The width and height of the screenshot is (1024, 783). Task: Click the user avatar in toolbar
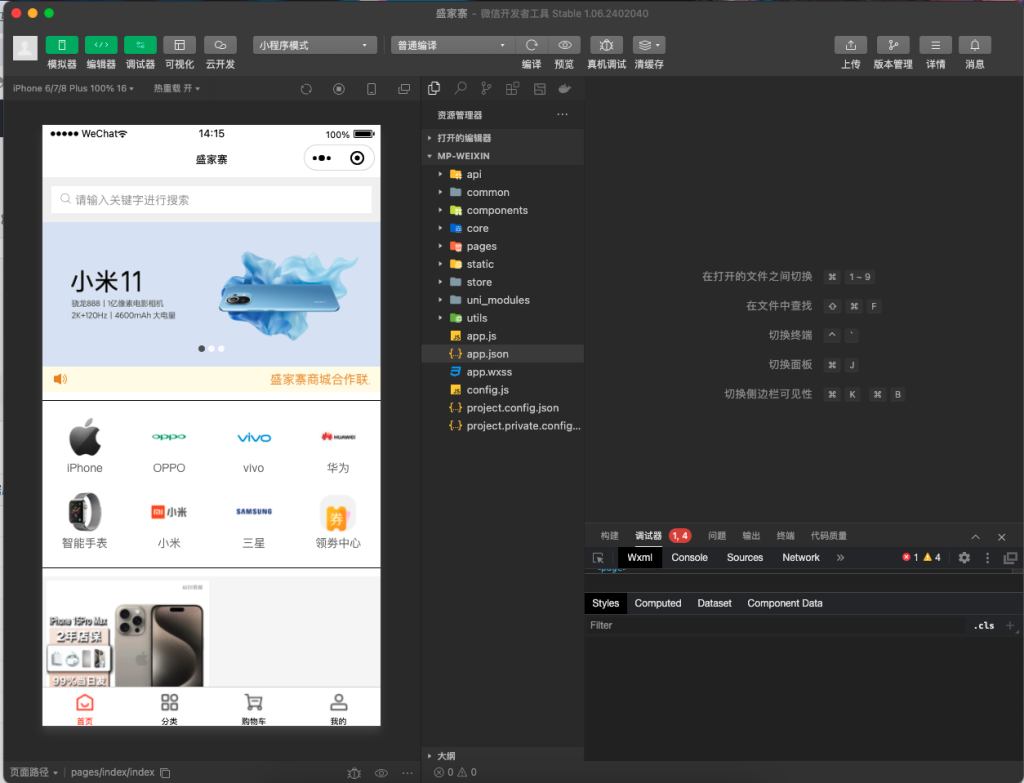point(25,48)
